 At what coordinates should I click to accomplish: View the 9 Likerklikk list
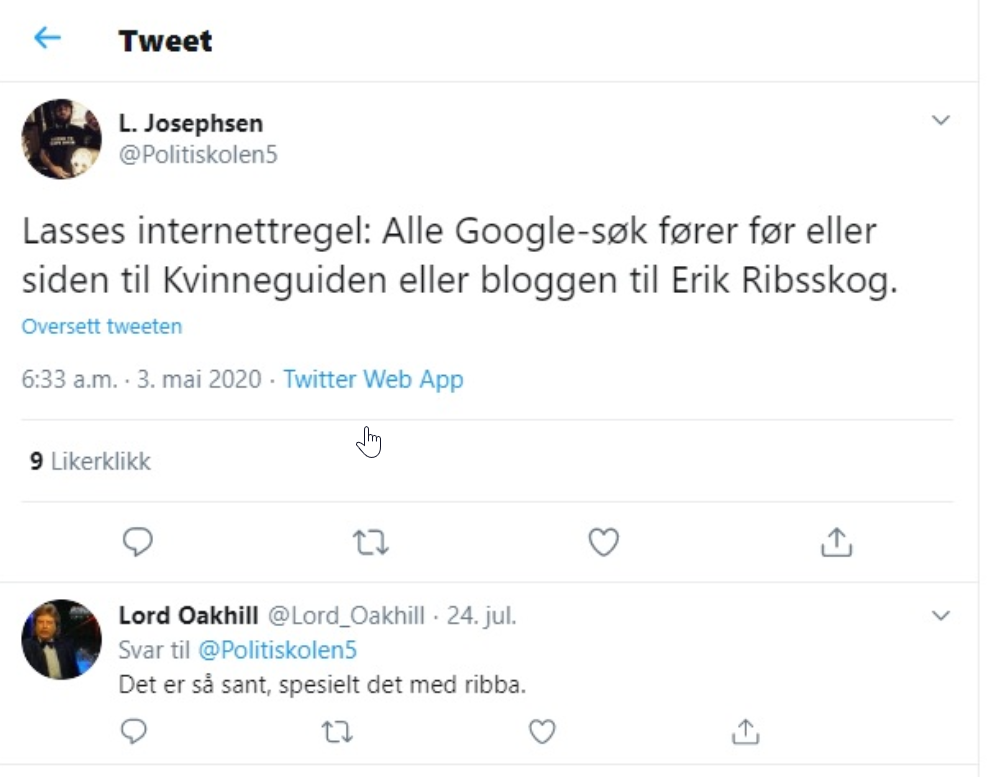[x=90, y=461]
